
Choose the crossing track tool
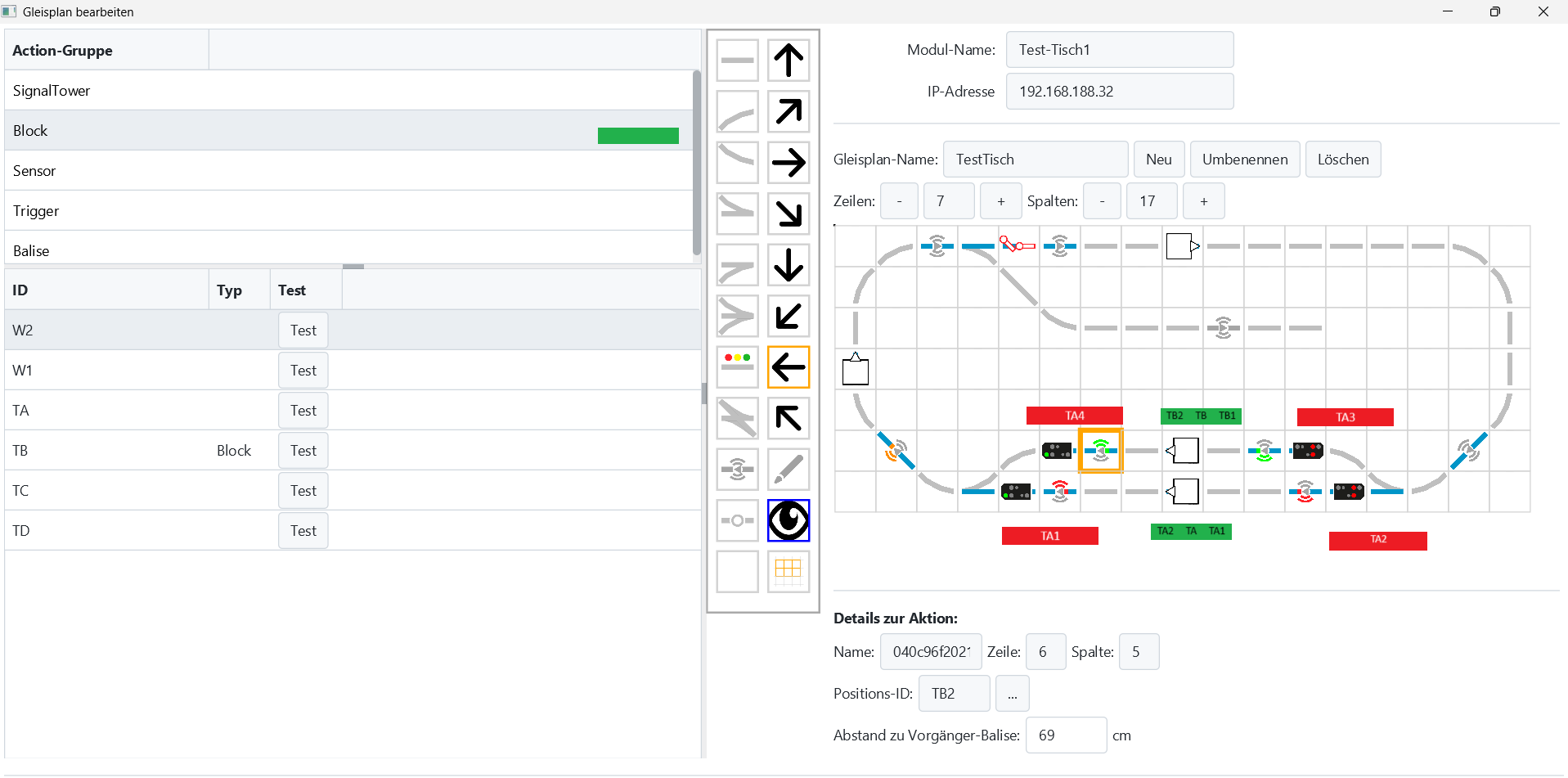737,418
